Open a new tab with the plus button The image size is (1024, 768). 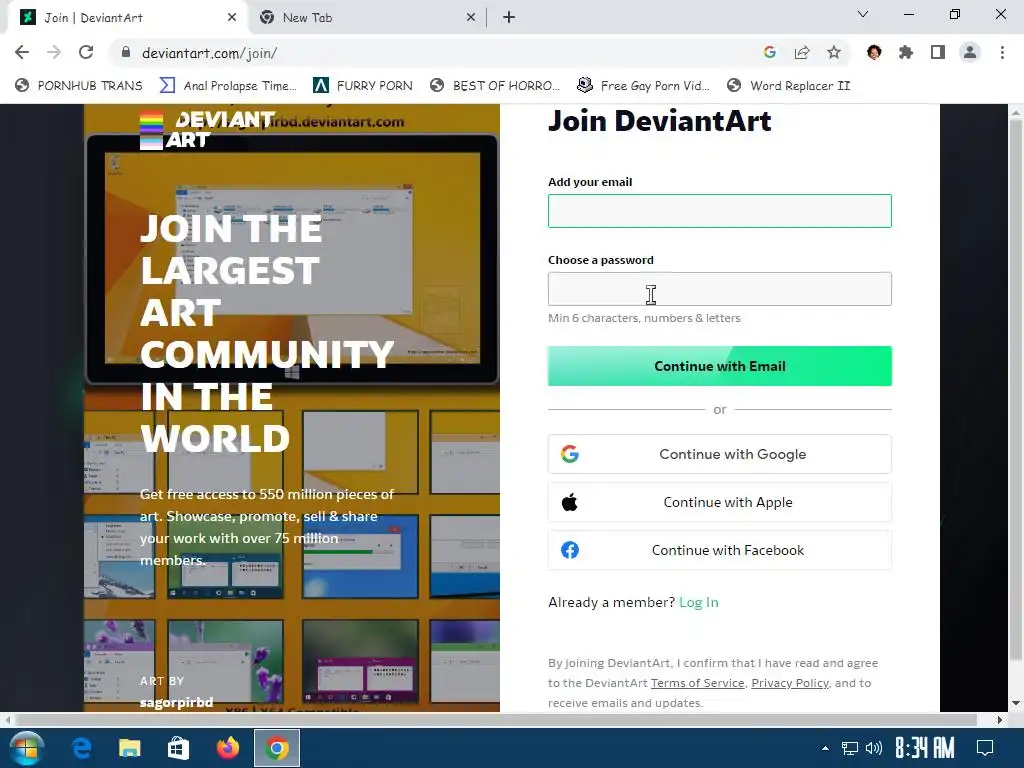pos(509,18)
